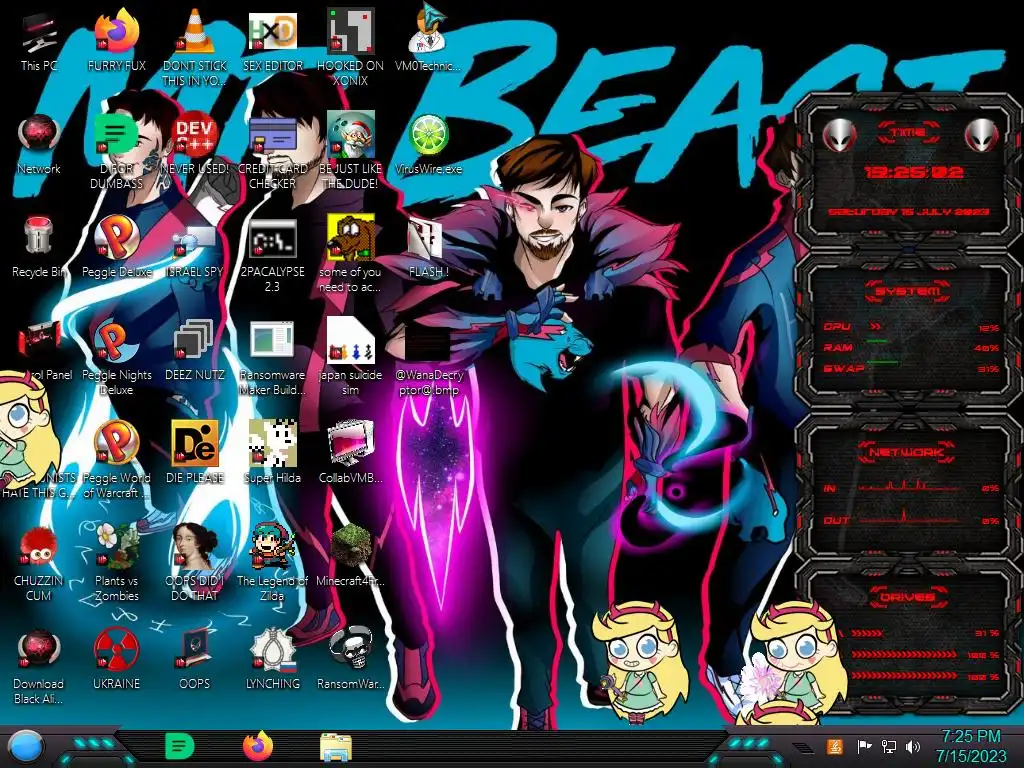
Task: Click the NETWORK panel header in widget
Action: click(907, 452)
